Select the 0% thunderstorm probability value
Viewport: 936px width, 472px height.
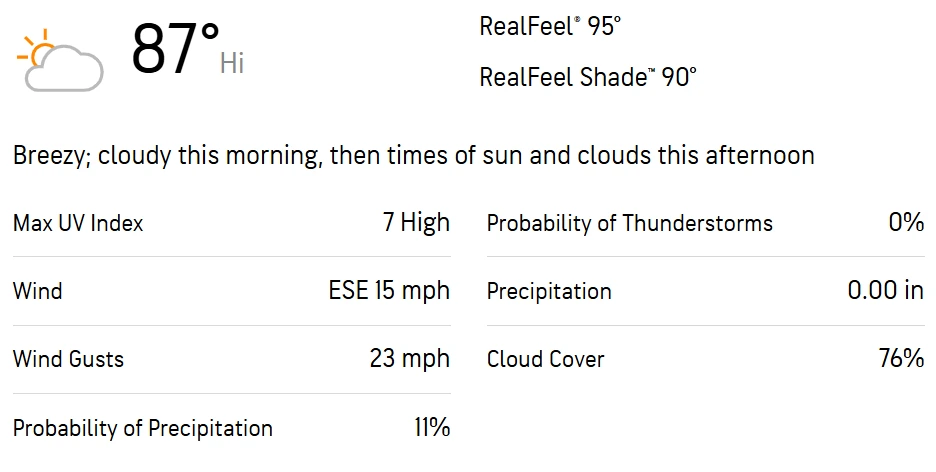[x=906, y=222]
